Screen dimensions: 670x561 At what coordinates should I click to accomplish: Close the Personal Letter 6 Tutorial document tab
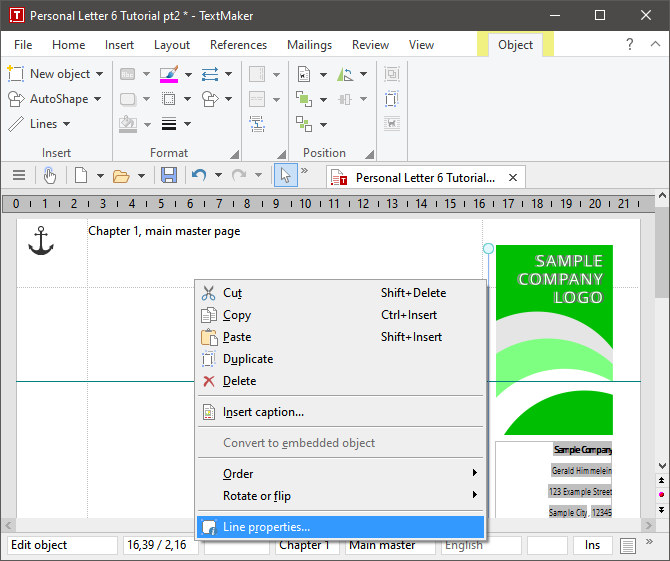[513, 178]
